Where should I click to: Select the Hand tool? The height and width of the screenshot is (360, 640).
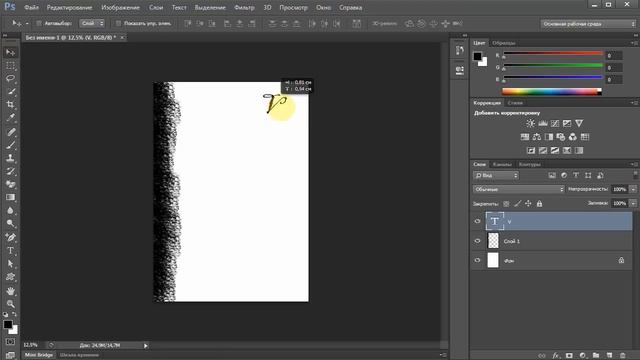[11, 291]
